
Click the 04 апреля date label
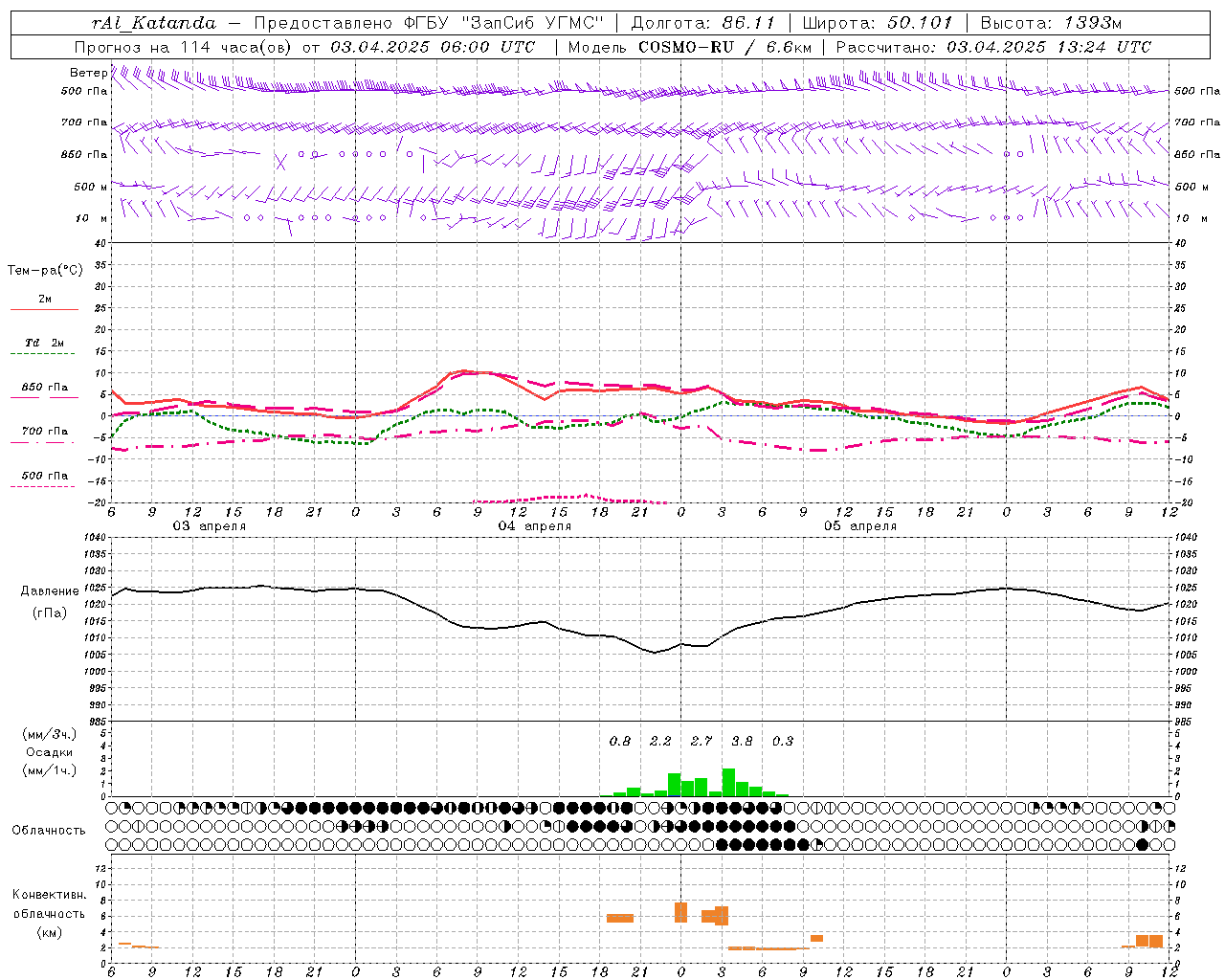534,526
